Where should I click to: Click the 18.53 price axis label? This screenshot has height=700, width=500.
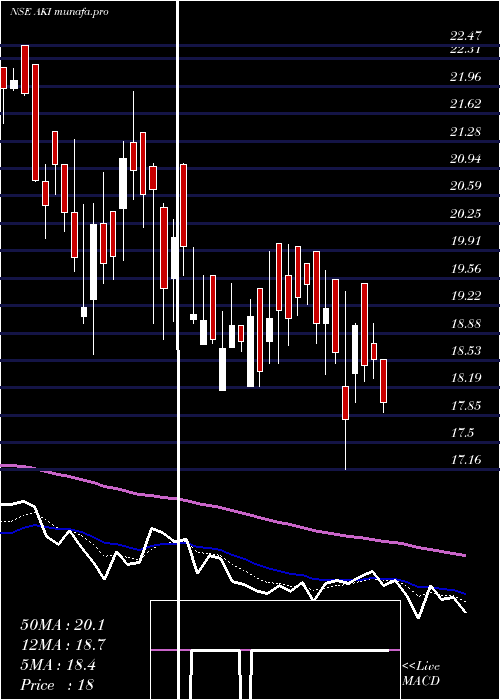pos(466,351)
